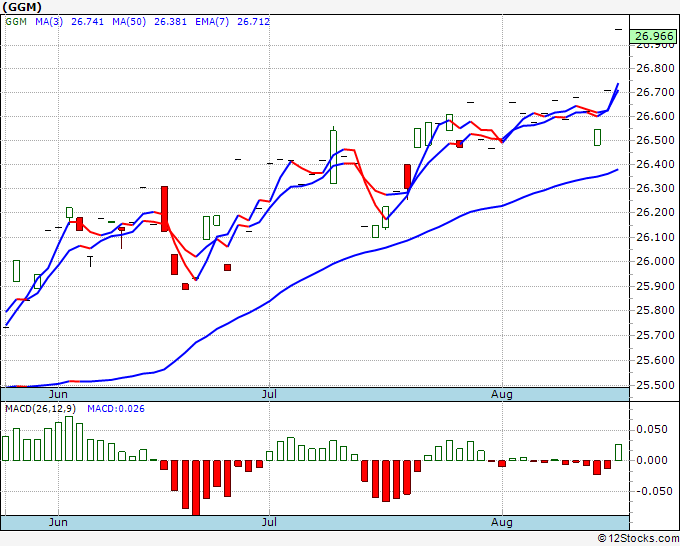Viewport: 680px width, 546px height.
Task: Select the 25.800 price axis label
Action: pyautogui.click(x=655, y=310)
